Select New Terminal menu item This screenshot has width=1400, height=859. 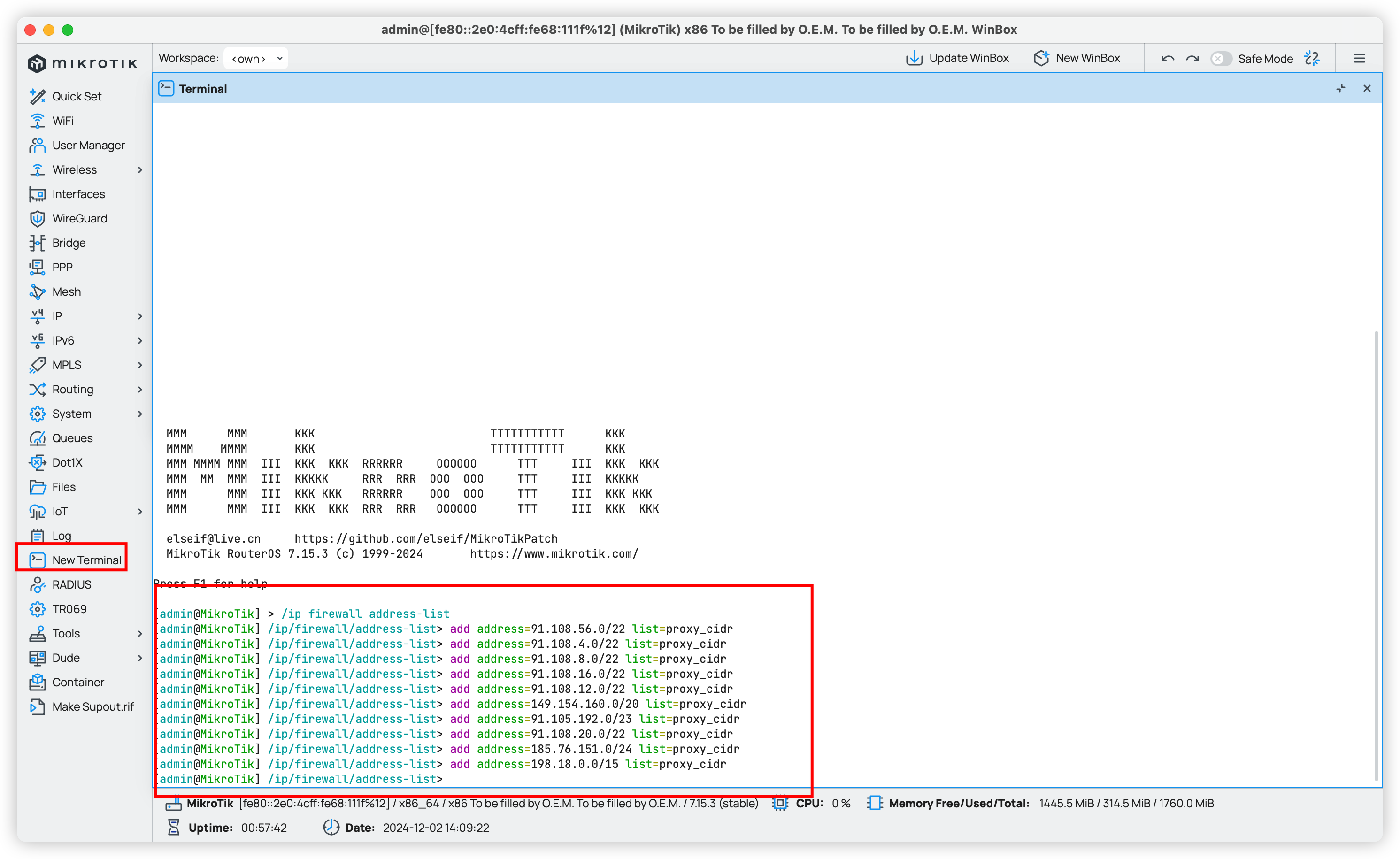click(76, 561)
